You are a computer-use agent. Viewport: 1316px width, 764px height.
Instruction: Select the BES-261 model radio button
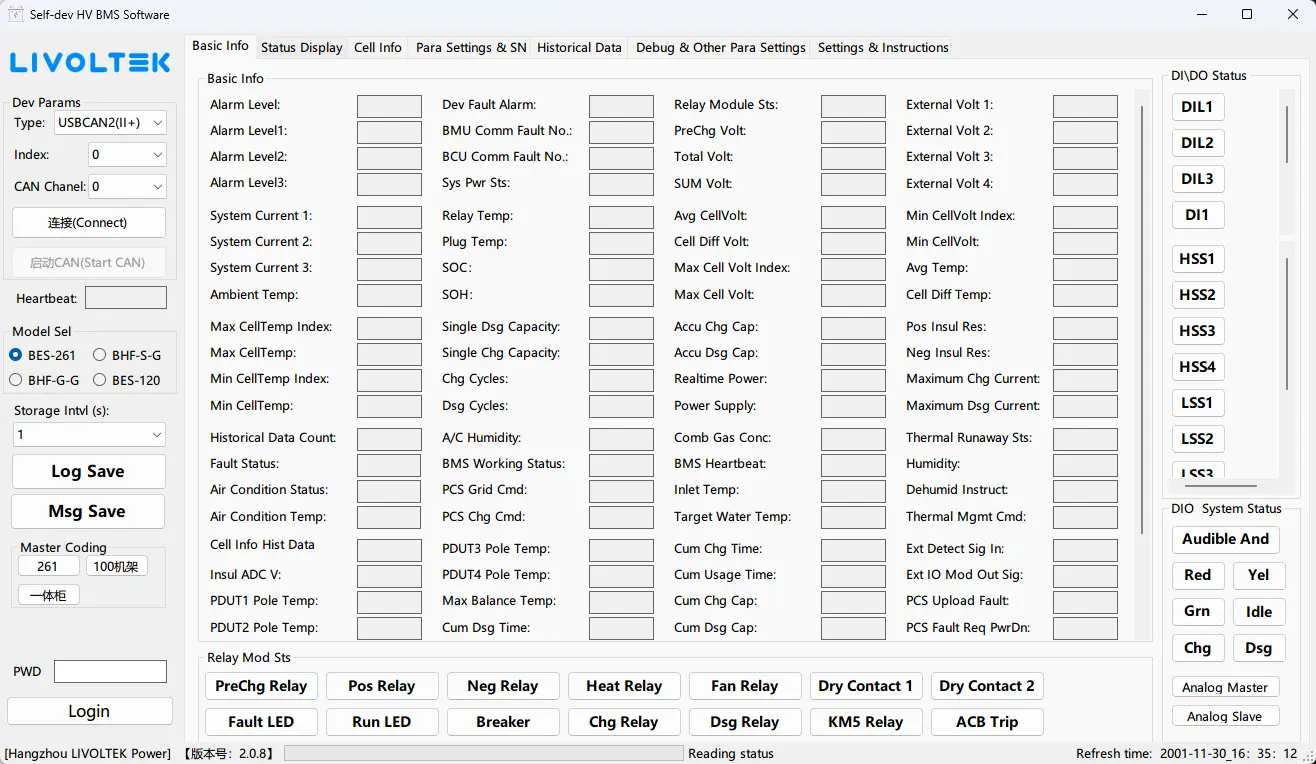[42, 355]
